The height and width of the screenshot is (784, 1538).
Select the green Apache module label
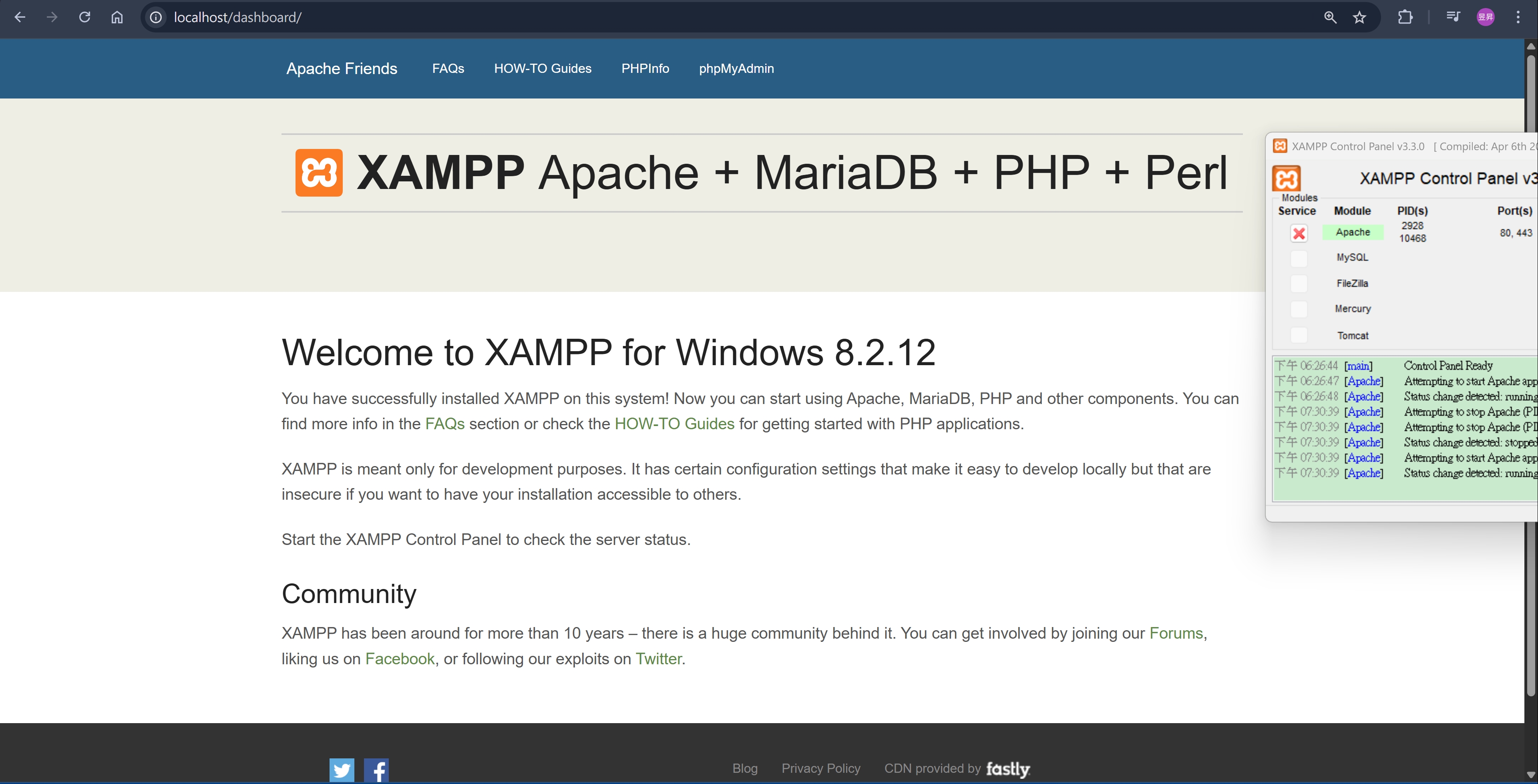[1353, 232]
